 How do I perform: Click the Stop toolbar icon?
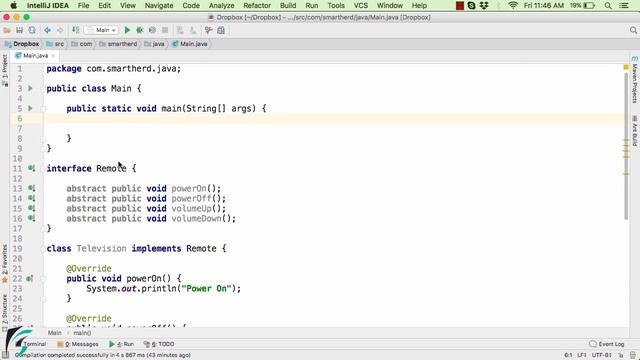165,30
